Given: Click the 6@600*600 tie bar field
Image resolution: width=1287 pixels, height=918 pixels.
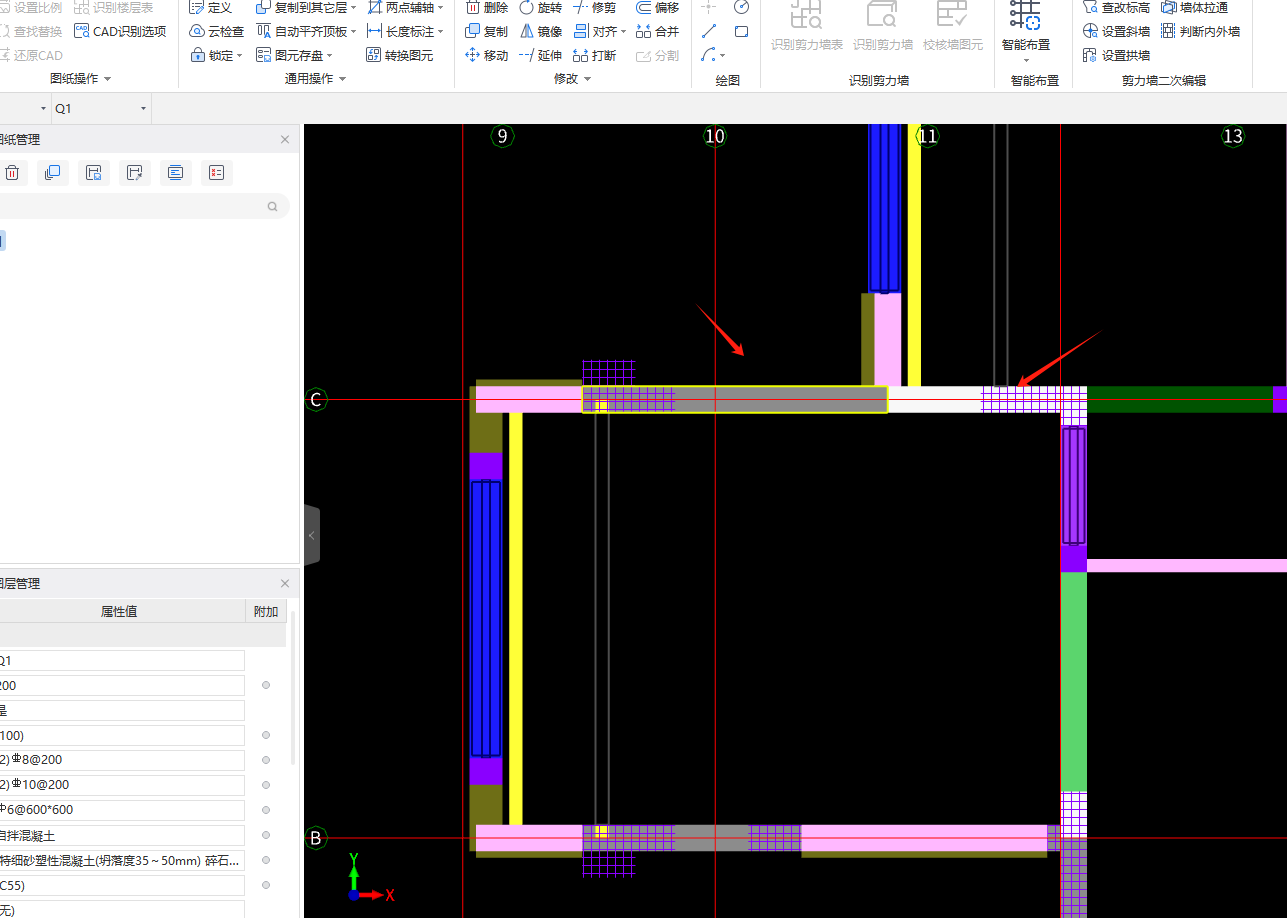Looking at the screenshot, I should coord(122,810).
